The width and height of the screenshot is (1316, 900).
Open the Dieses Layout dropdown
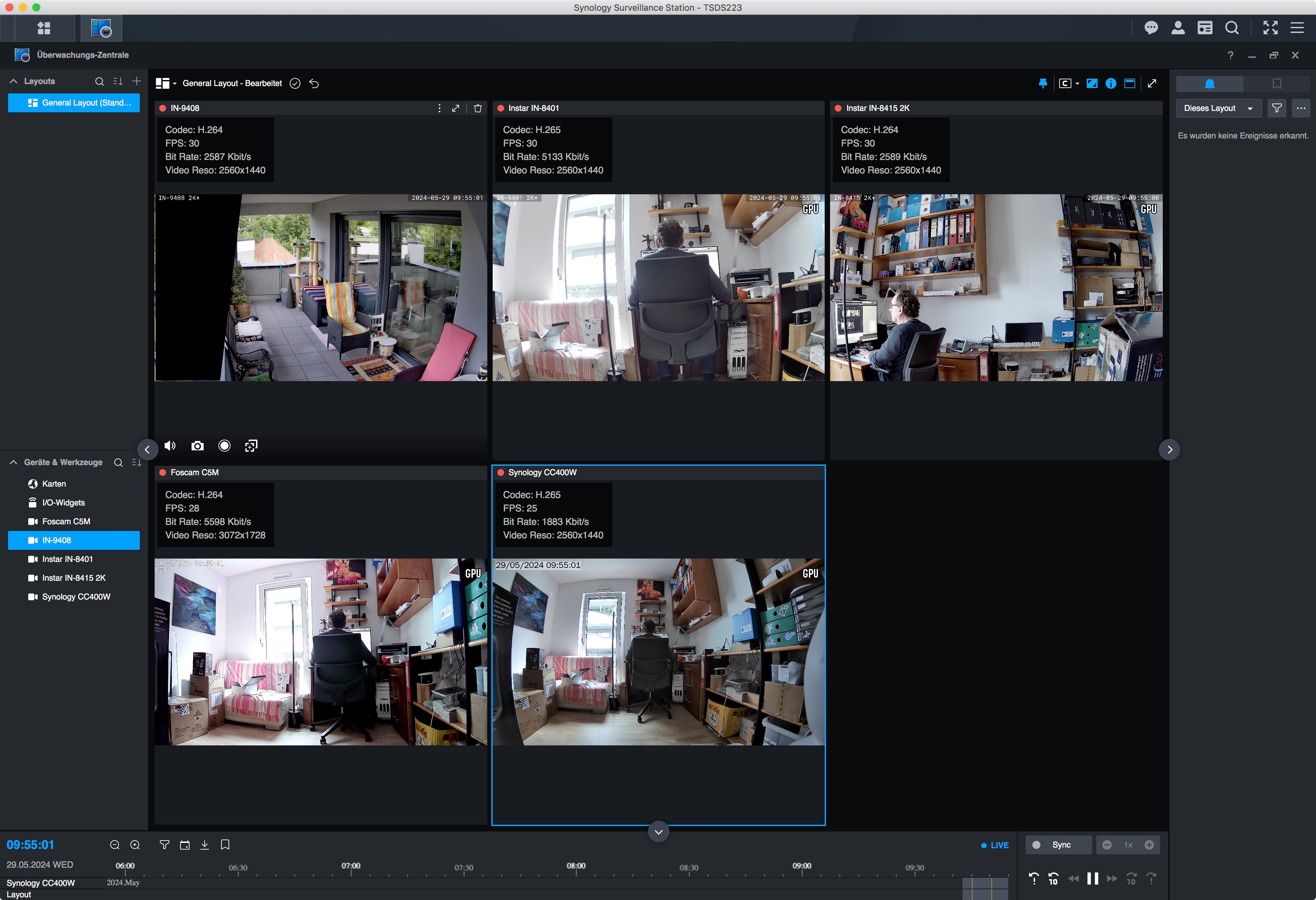click(x=1218, y=108)
